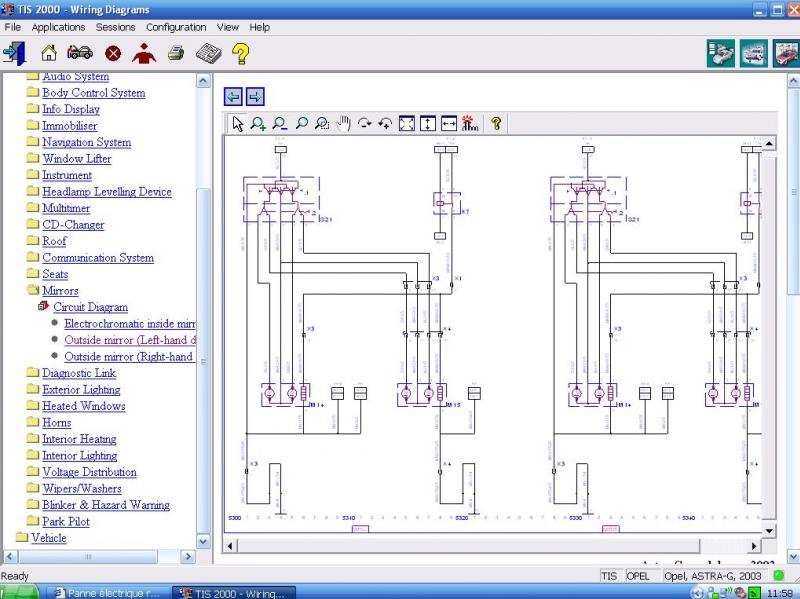This screenshot has height=599, width=800.
Task: Click tree panel vertical scrollbar thumb
Action: coord(203,361)
